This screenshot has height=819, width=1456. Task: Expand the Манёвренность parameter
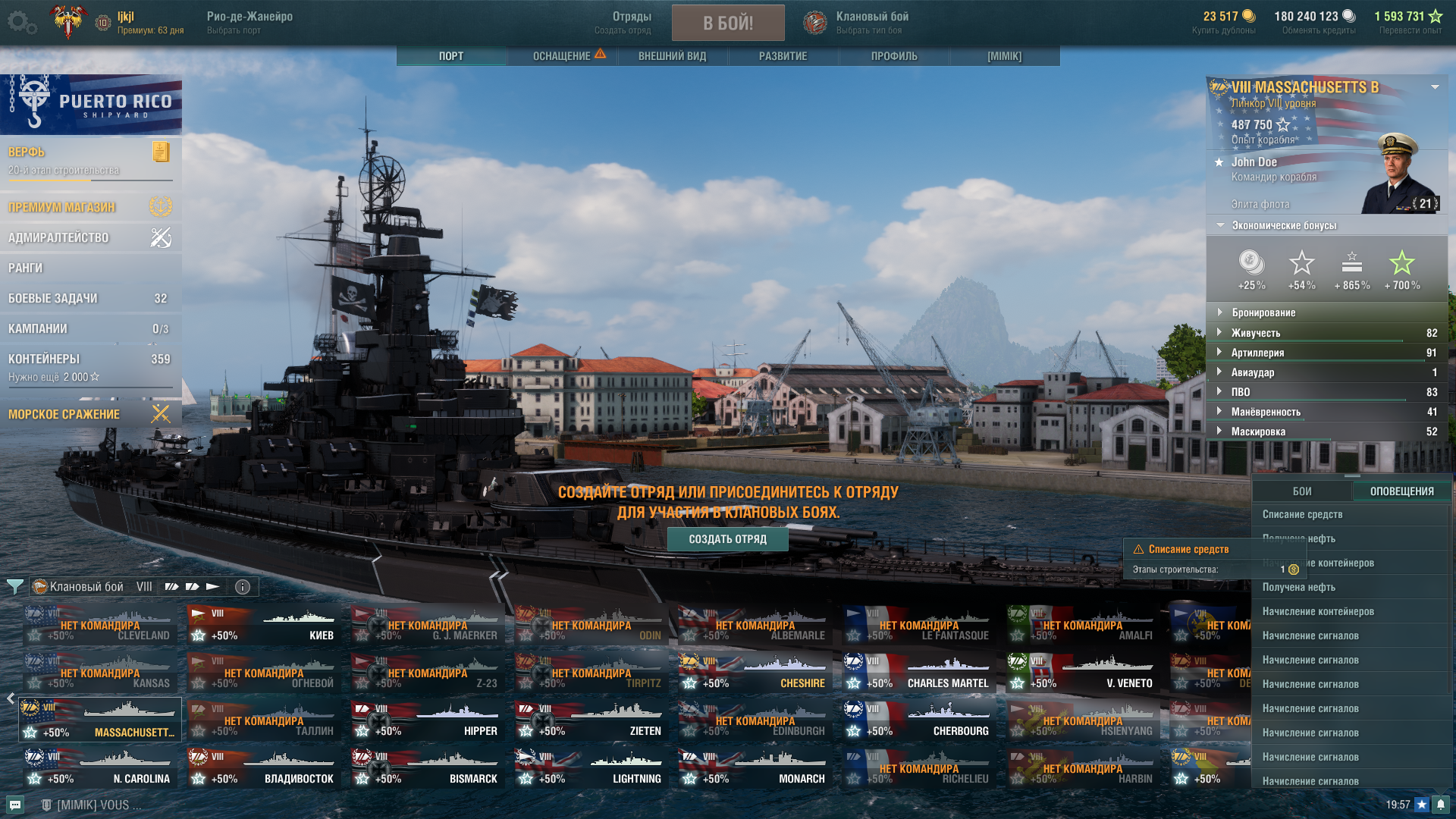coord(1327,411)
